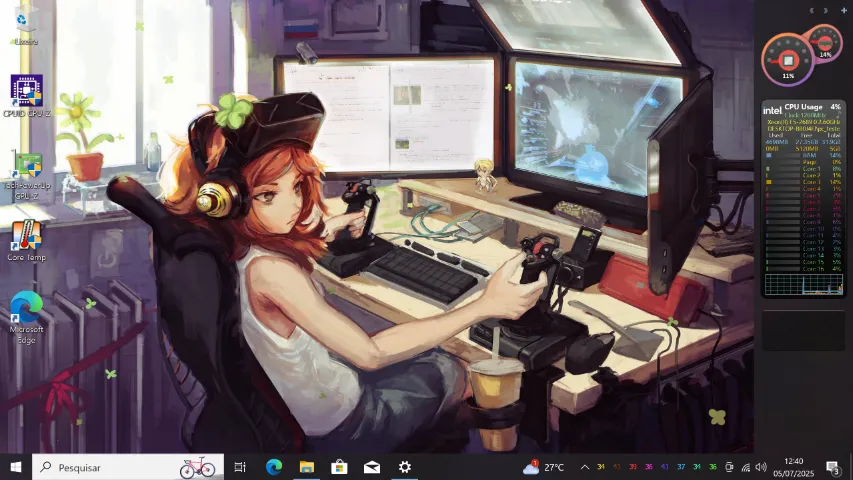The image size is (853, 480).
Task: Click the Core 3 row showing 14%
Action: [803, 182]
